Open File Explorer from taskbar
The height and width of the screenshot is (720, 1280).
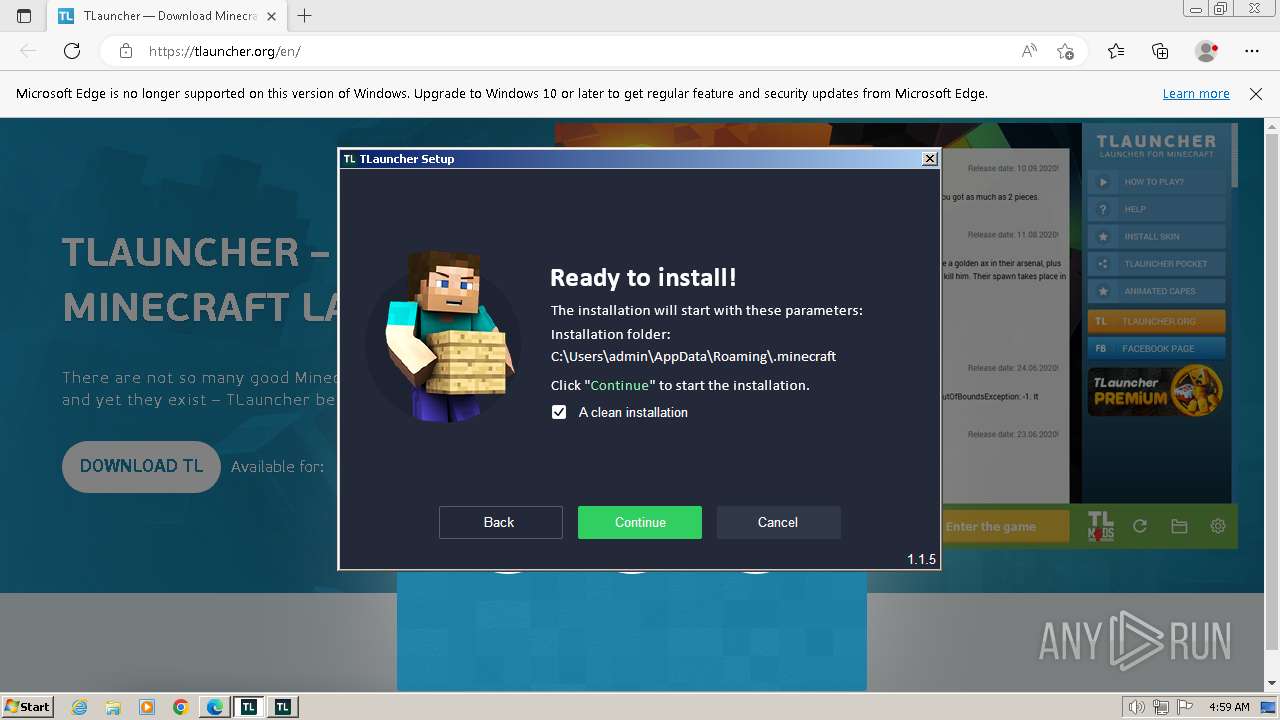pyautogui.click(x=113, y=707)
